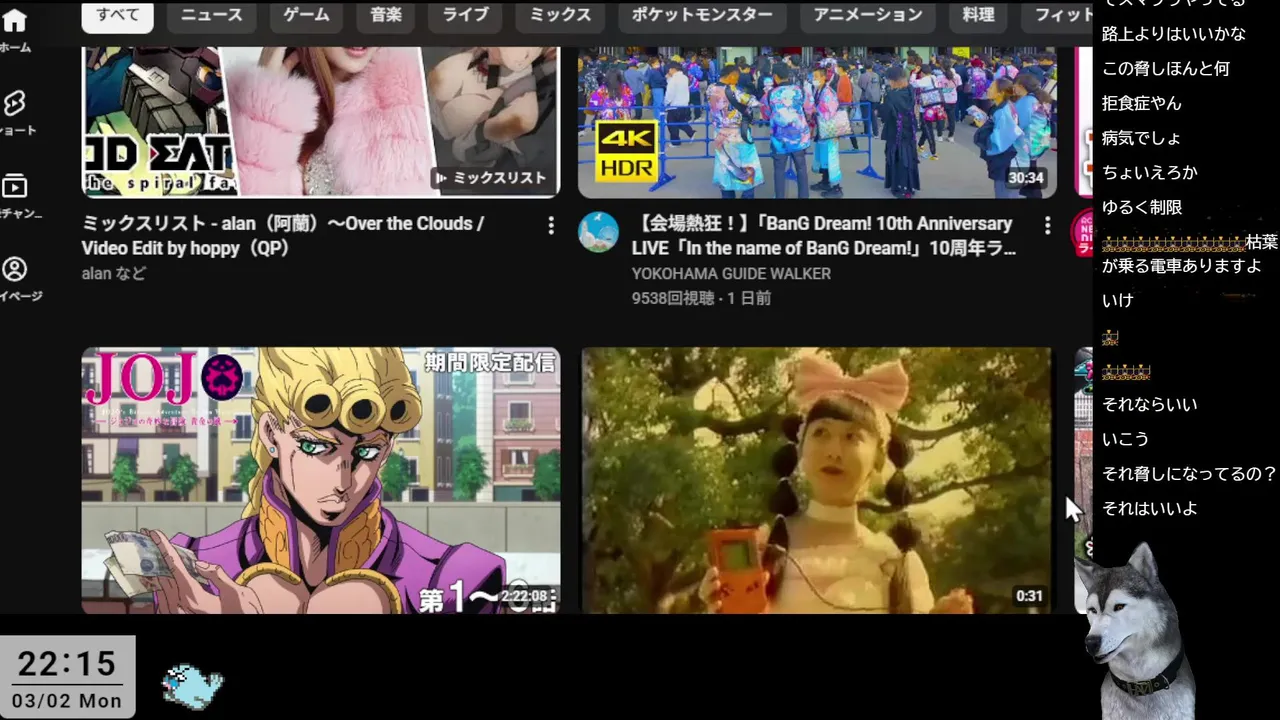
Task: Open the YOKOHAMA GUIDE WALKER channel avatar
Action: click(598, 232)
